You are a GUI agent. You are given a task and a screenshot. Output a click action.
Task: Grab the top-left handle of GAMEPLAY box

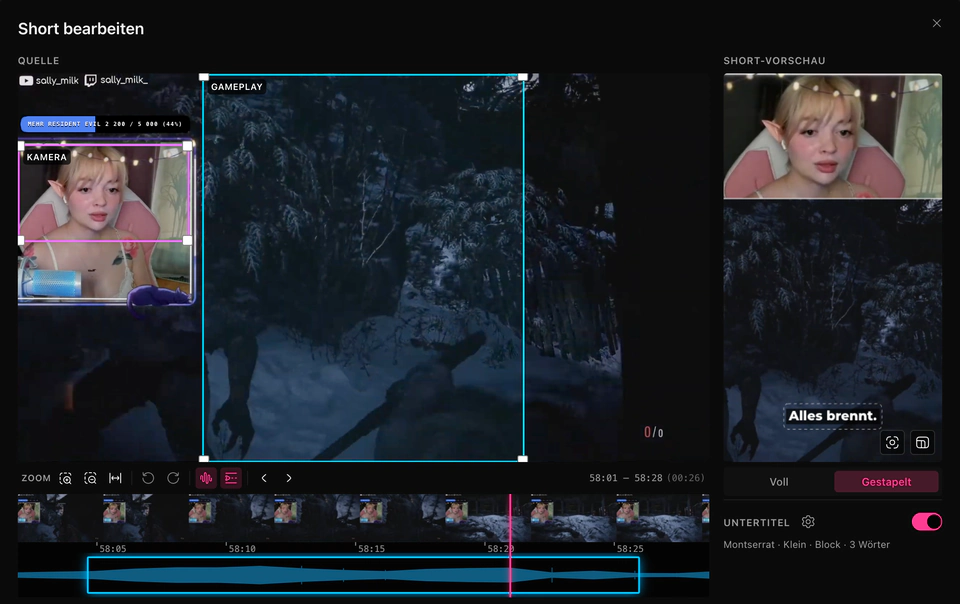204,77
